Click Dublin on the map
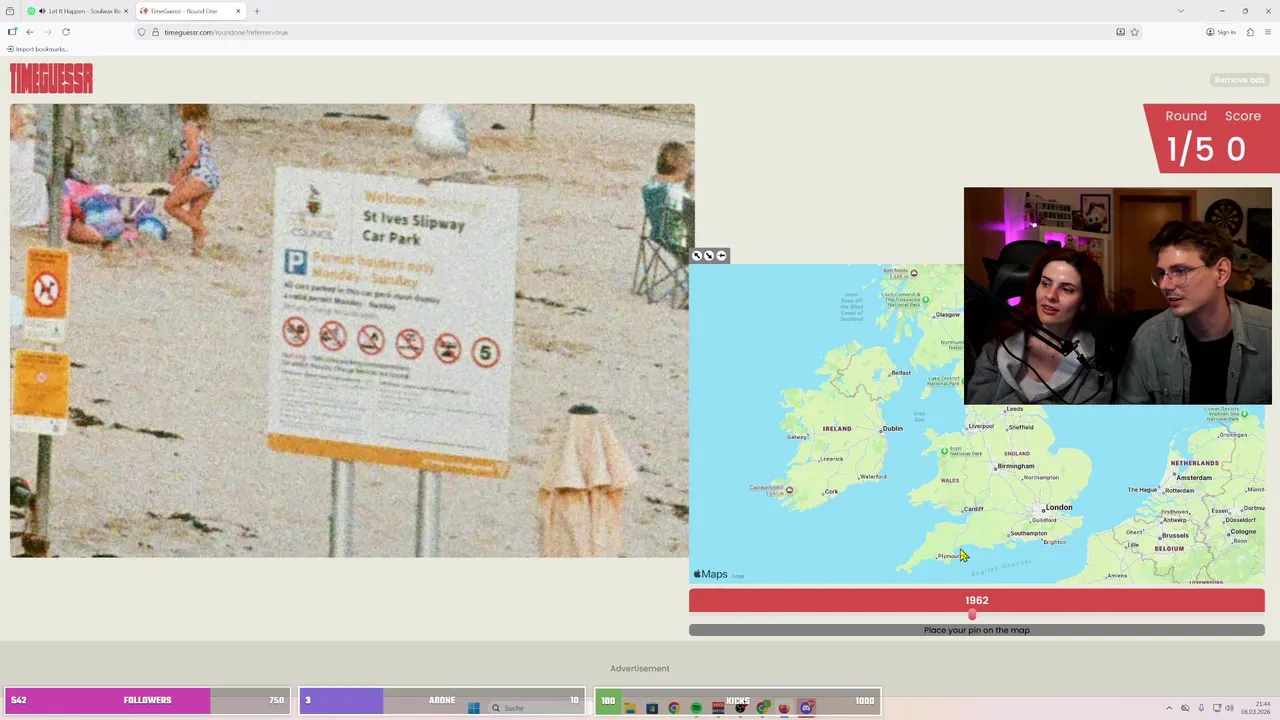This screenshot has width=1280, height=720. tap(892, 428)
